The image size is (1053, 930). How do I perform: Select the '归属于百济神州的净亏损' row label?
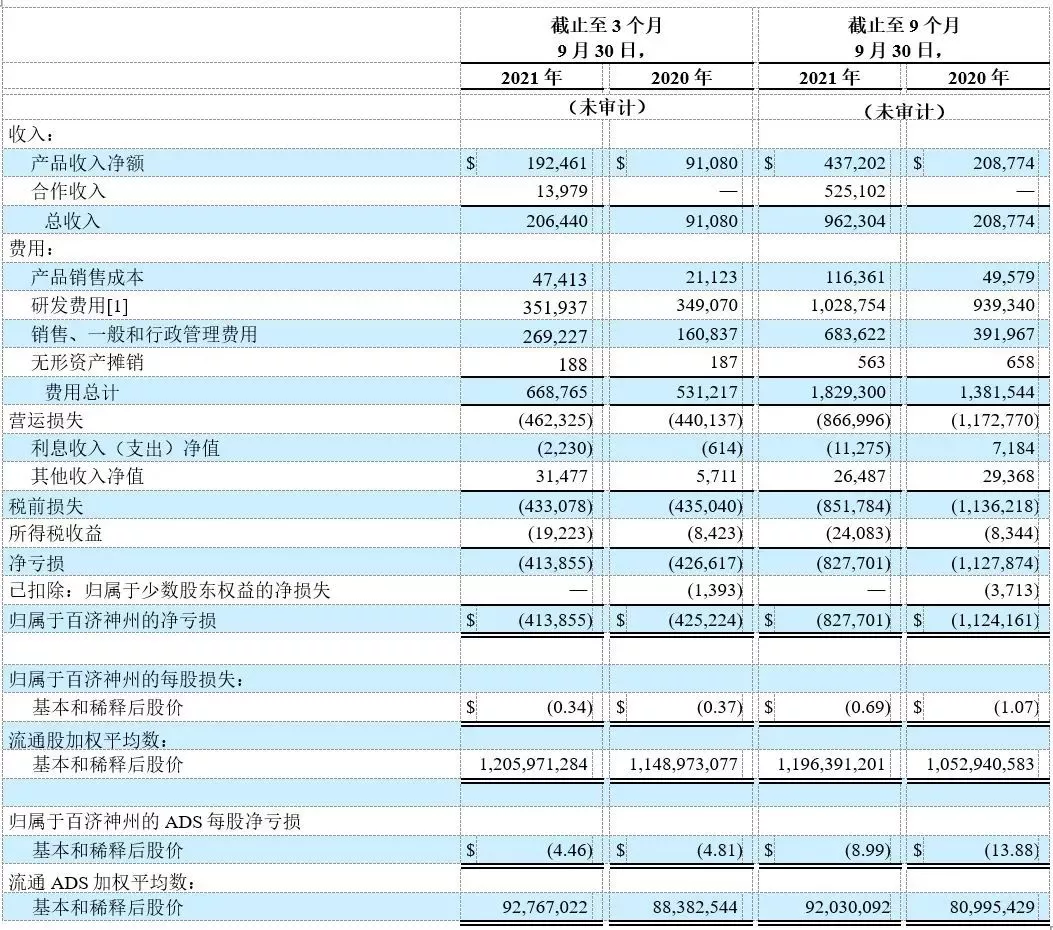click(x=112, y=620)
